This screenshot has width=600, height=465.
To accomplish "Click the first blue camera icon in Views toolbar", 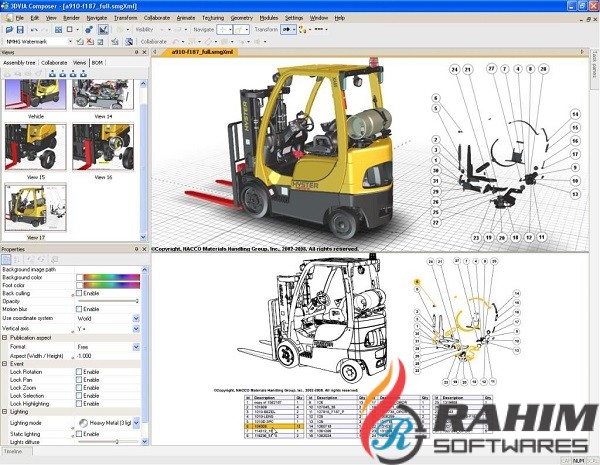I will tap(52, 73).
